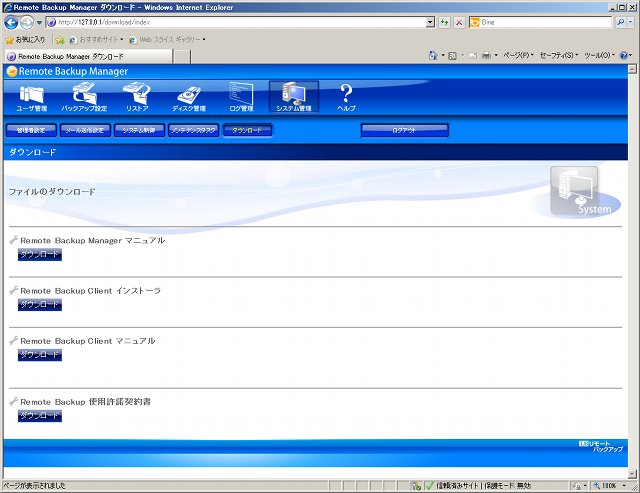
Task: Switch to システム制御 sub-tab
Action: 139,130
